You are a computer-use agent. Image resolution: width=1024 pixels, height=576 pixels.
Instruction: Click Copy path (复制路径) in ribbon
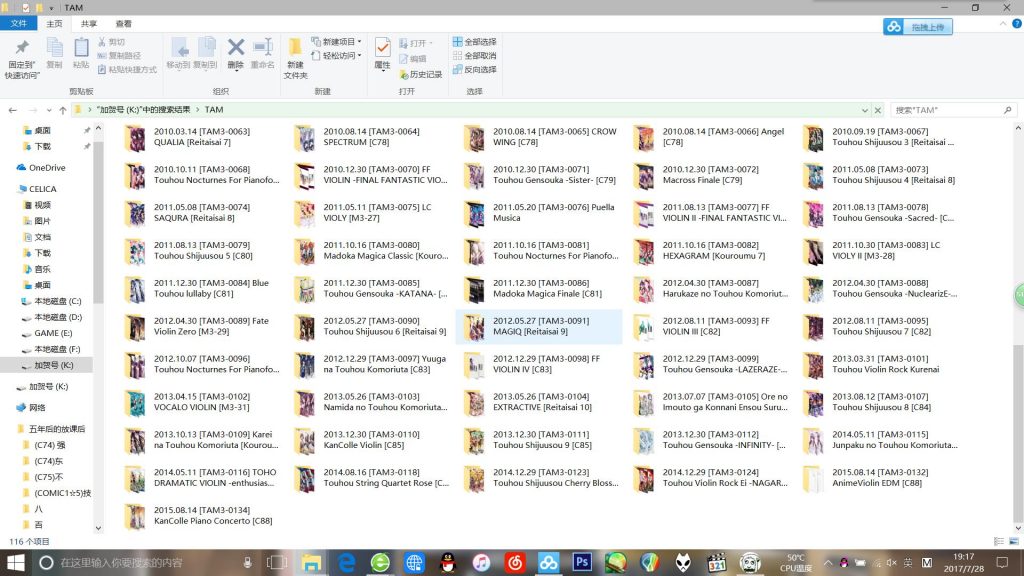119,56
